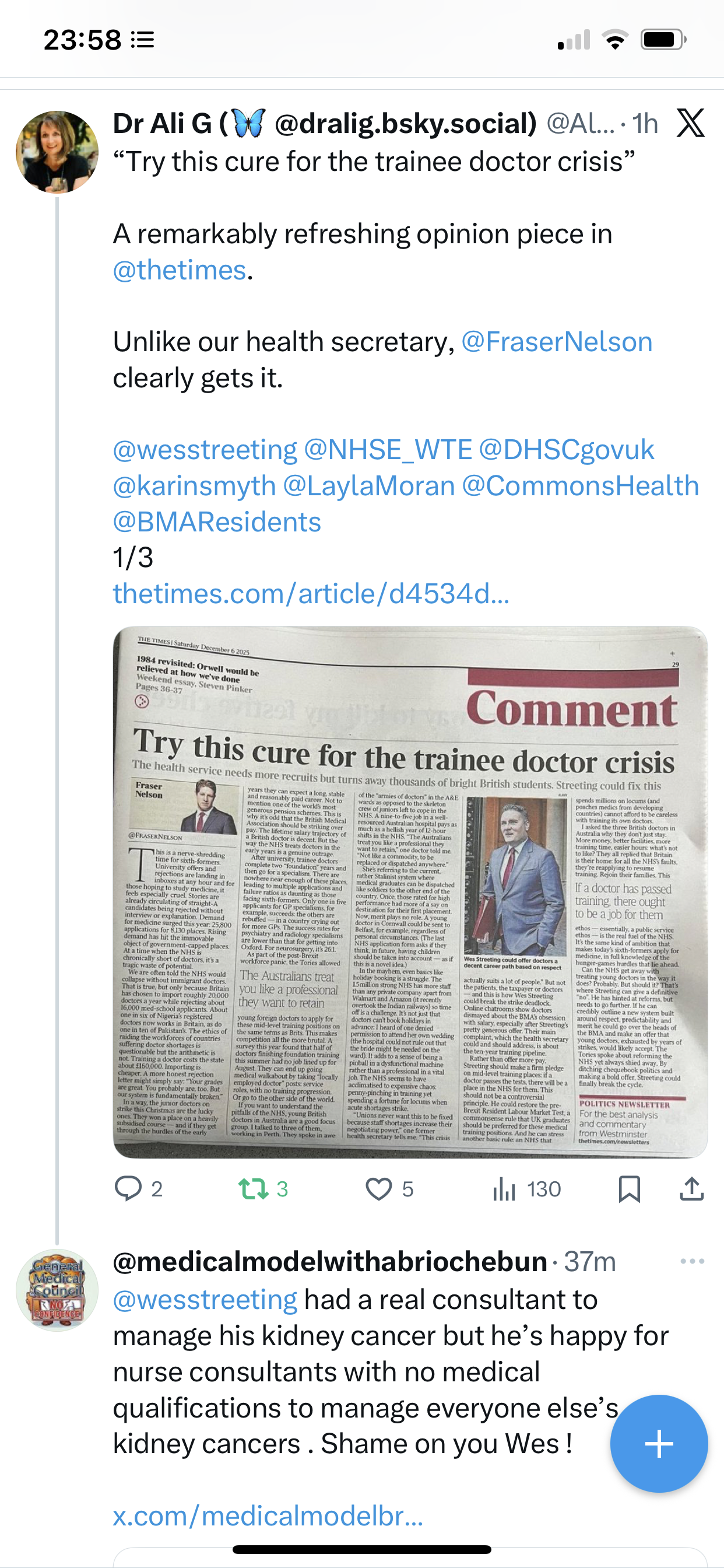This screenshot has width=724, height=1568.
Task: Tap the share upload icon
Action: 691,1189
